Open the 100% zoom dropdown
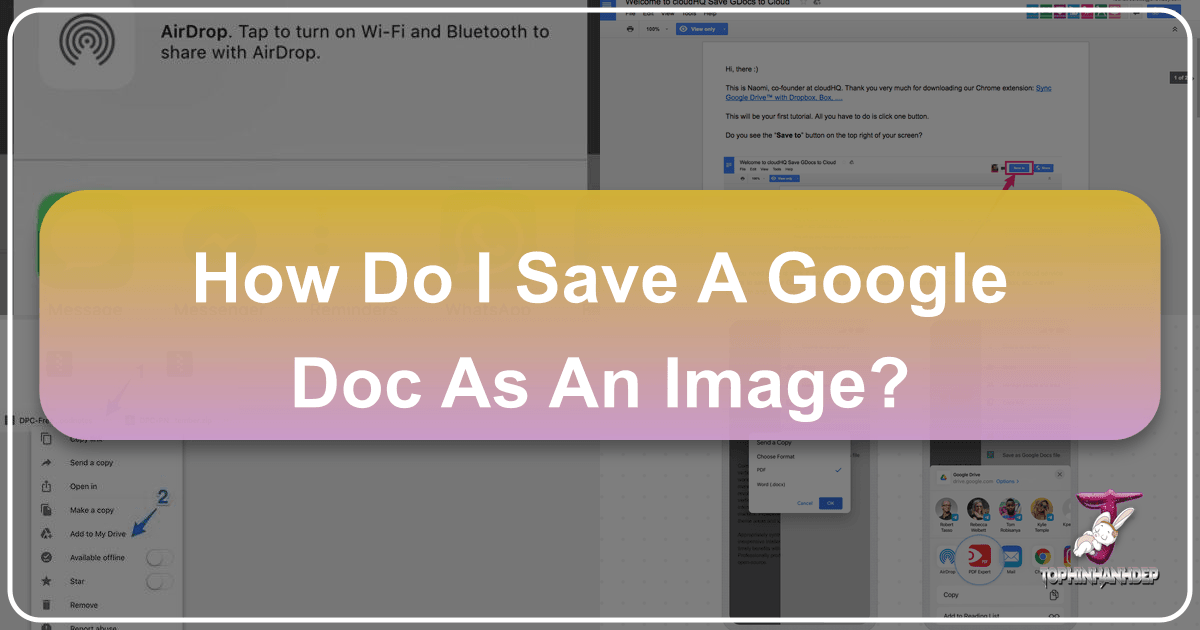 pos(655,29)
